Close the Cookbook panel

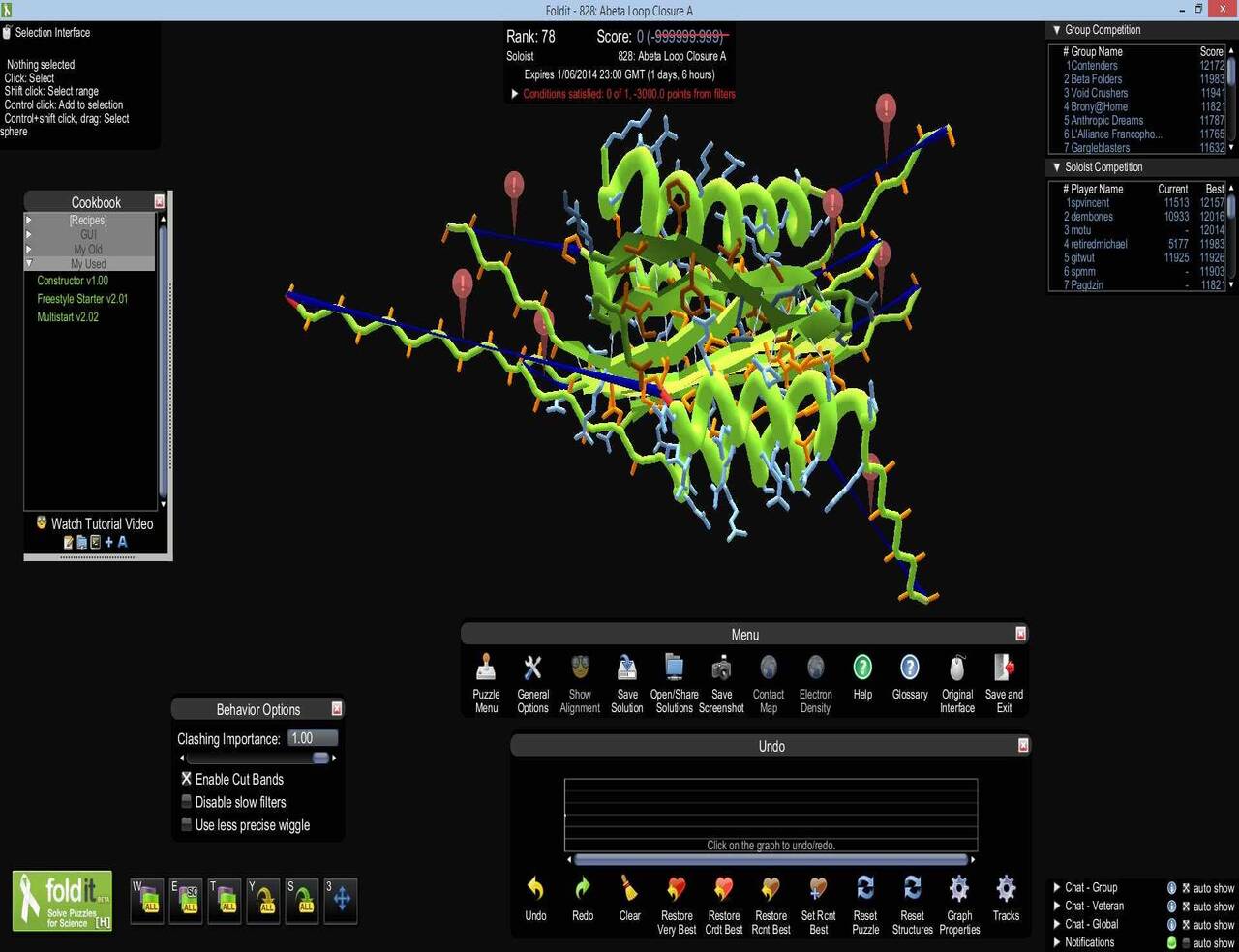(x=160, y=201)
